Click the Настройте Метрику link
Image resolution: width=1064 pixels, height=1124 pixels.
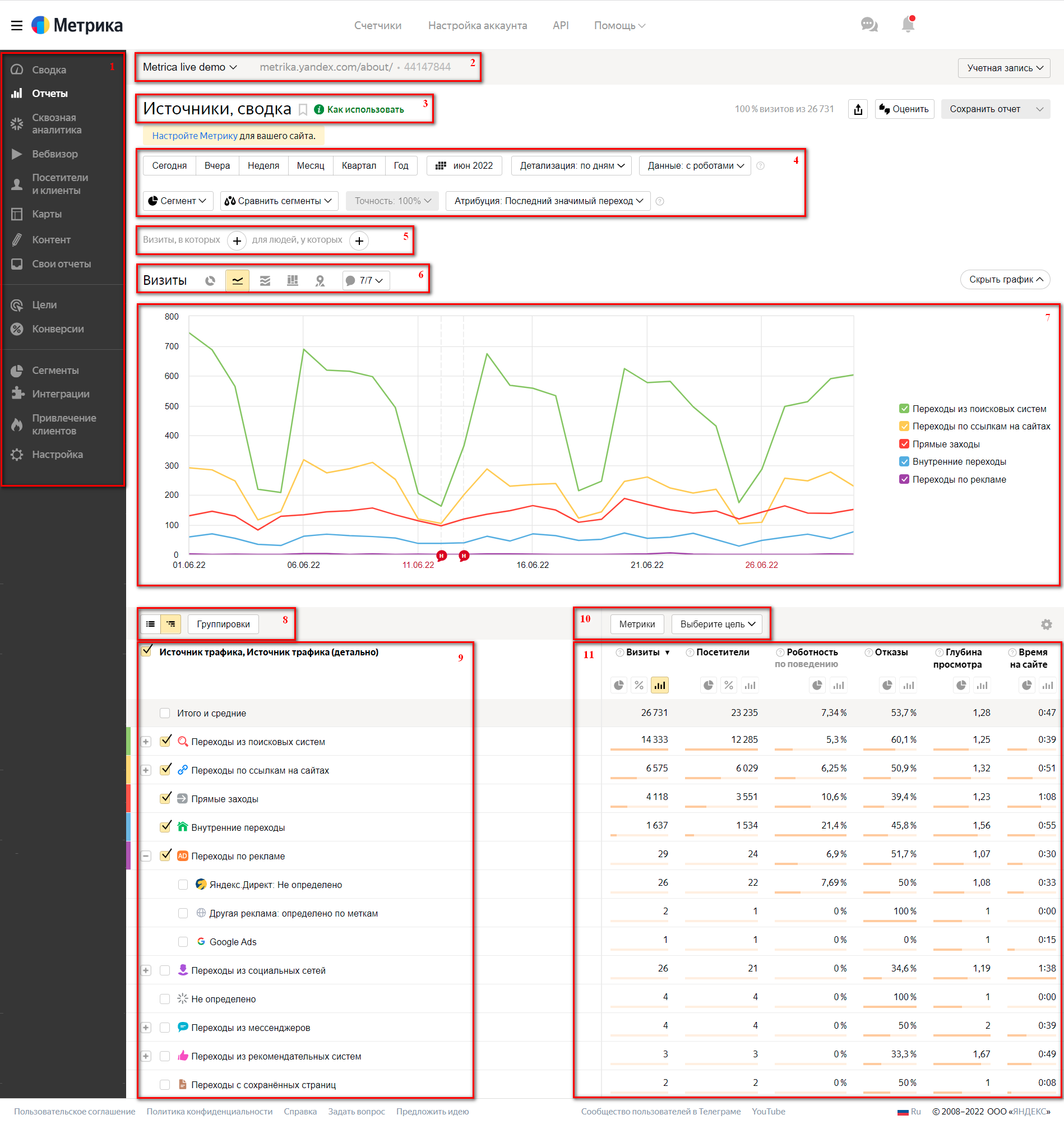[195, 136]
